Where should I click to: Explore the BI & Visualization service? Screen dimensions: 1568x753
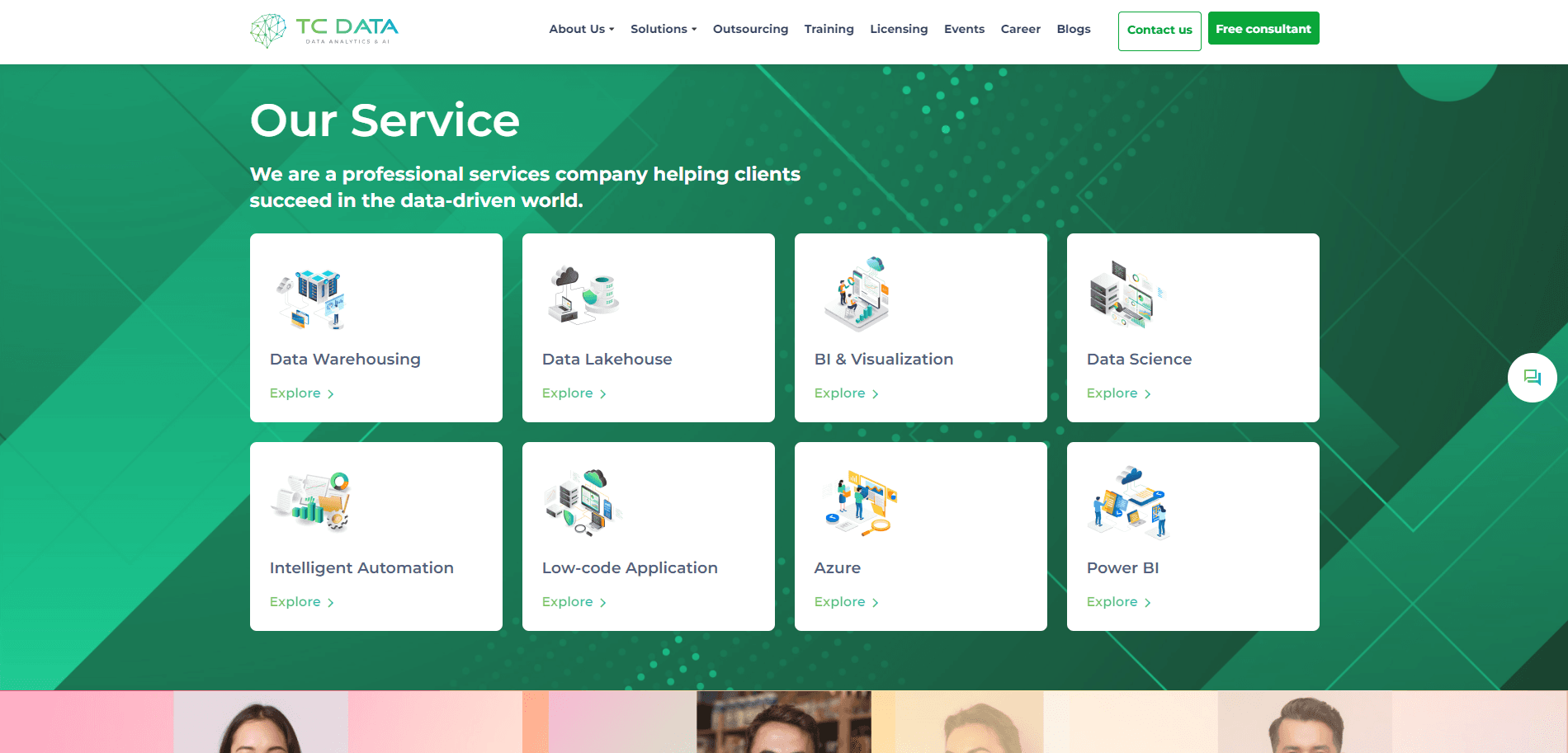click(846, 393)
